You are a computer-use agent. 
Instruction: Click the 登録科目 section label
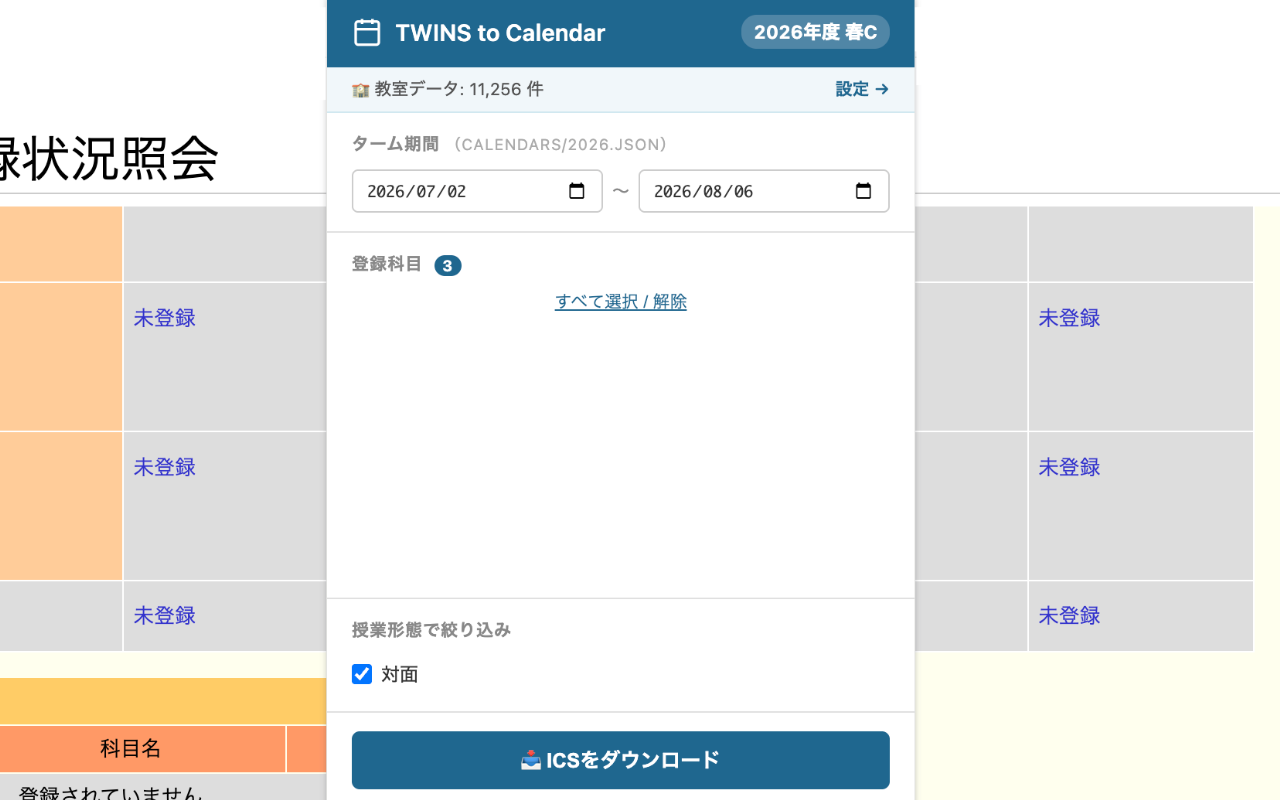(x=387, y=264)
